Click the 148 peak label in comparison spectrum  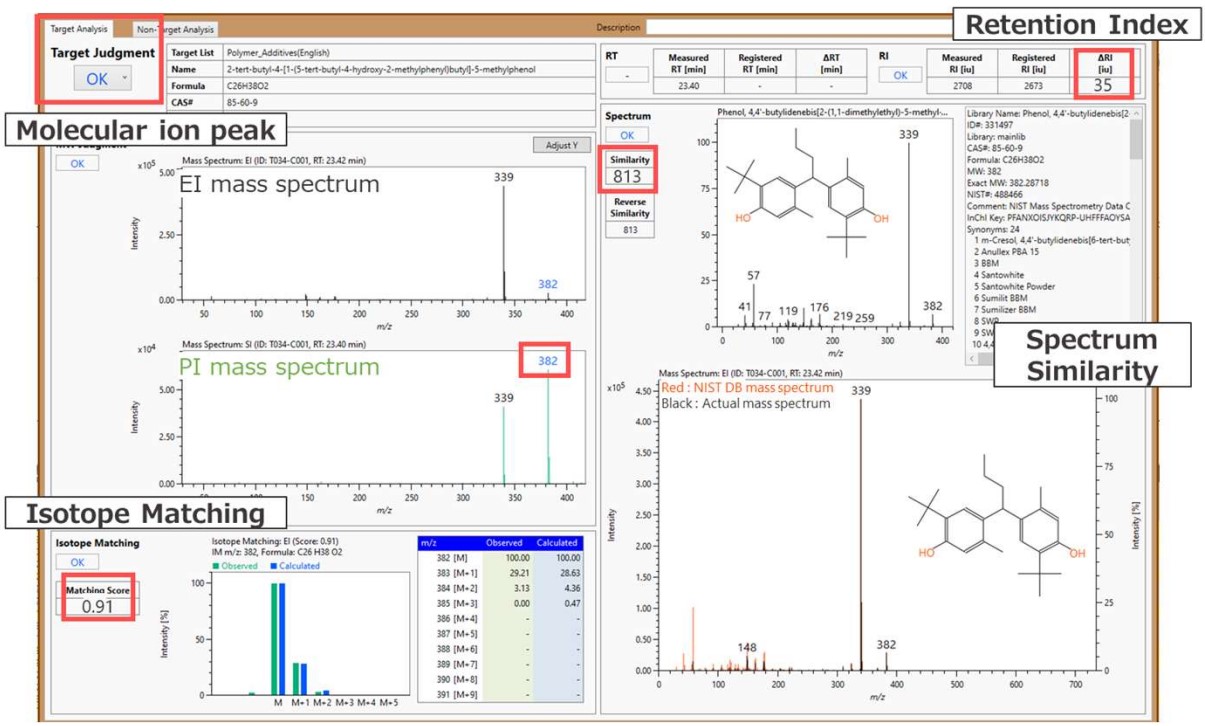(748, 648)
